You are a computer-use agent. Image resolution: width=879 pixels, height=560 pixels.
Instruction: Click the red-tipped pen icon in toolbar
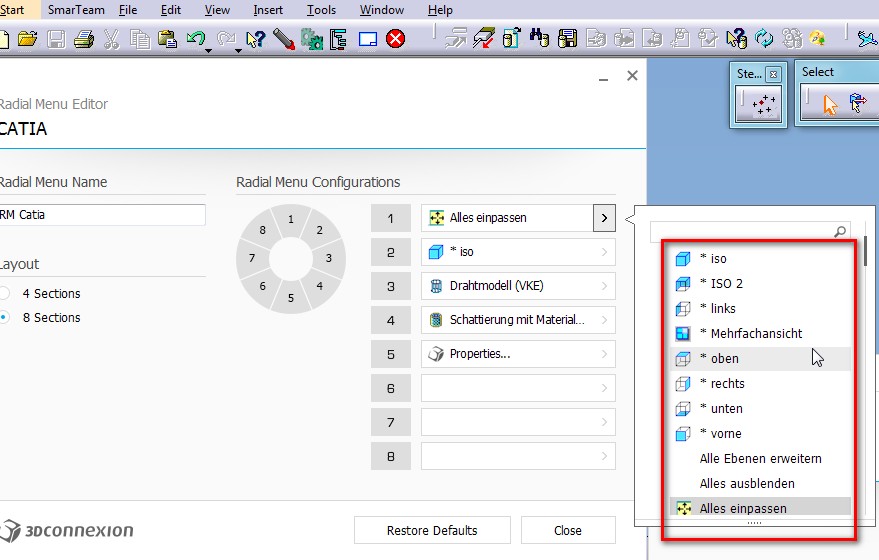(x=284, y=39)
